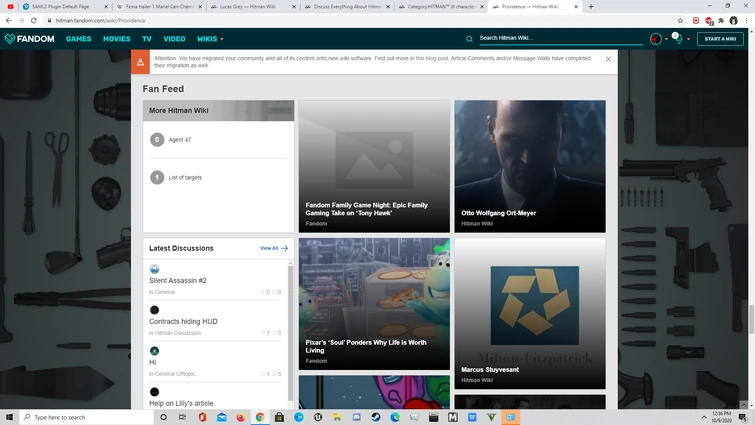
Task: Click the START A WIKI button
Action: (x=720, y=39)
